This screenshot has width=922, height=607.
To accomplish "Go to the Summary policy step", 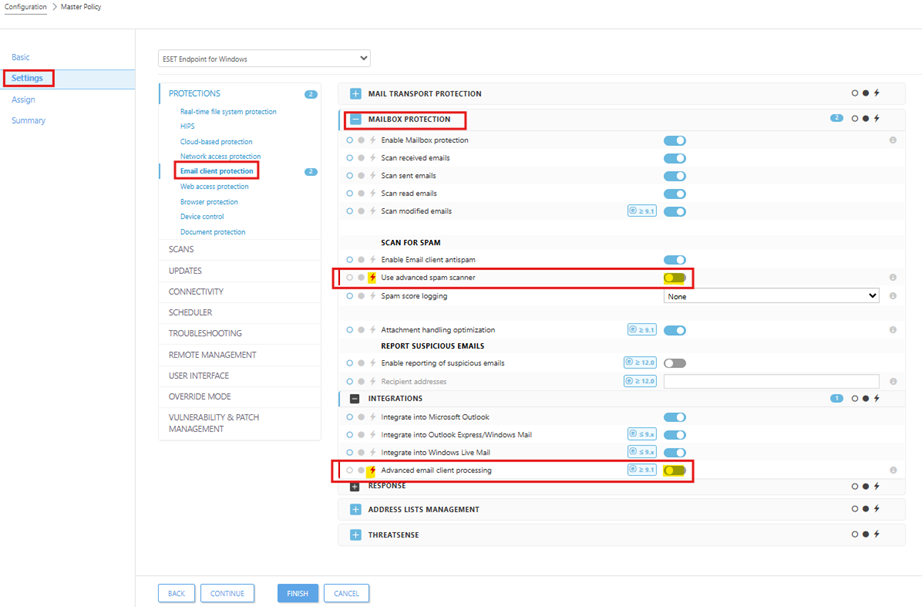I will coord(28,120).
